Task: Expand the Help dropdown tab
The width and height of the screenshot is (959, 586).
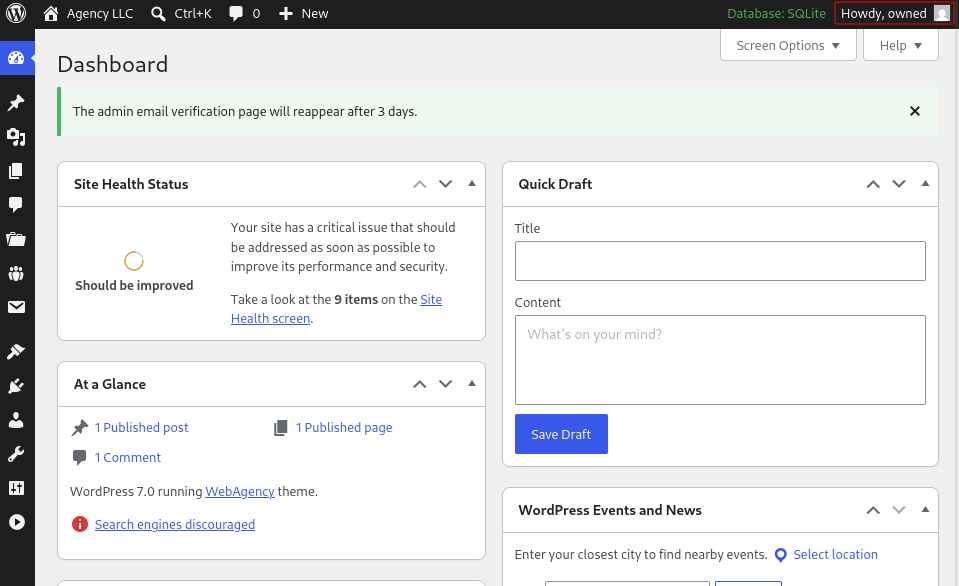Action: click(900, 46)
